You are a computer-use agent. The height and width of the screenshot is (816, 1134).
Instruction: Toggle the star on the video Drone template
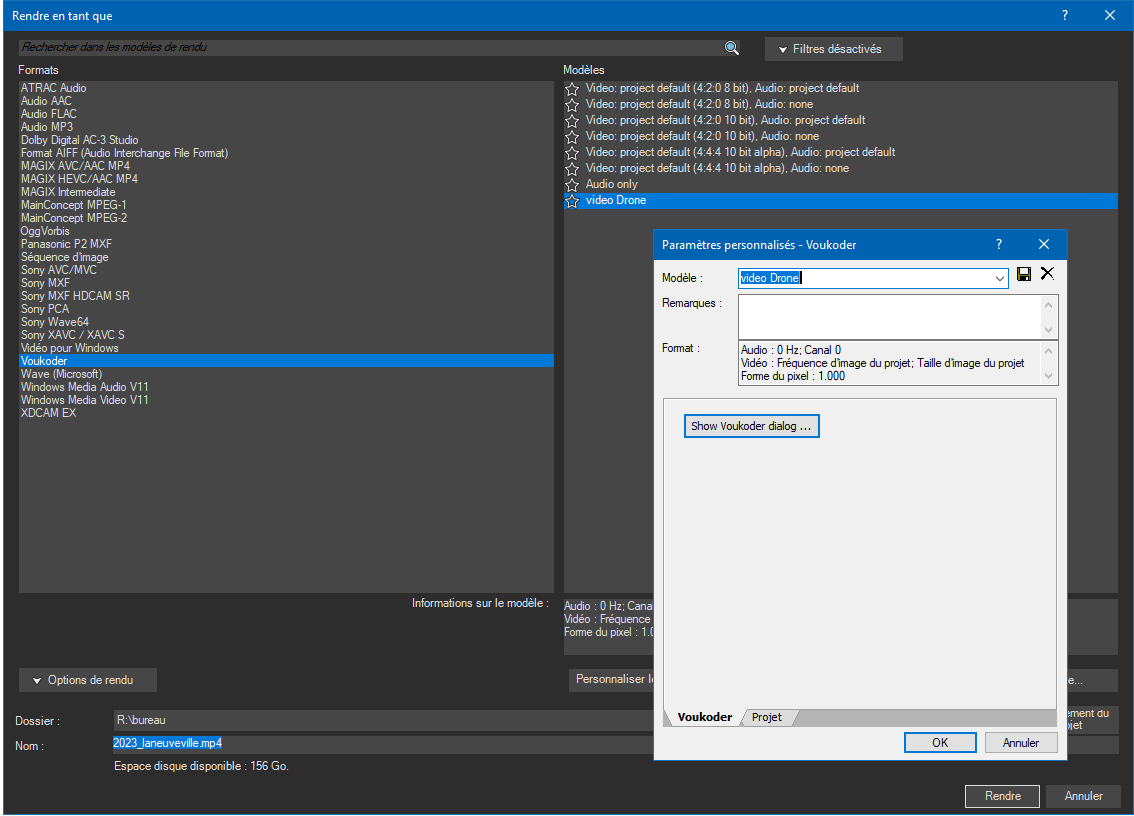coord(572,200)
